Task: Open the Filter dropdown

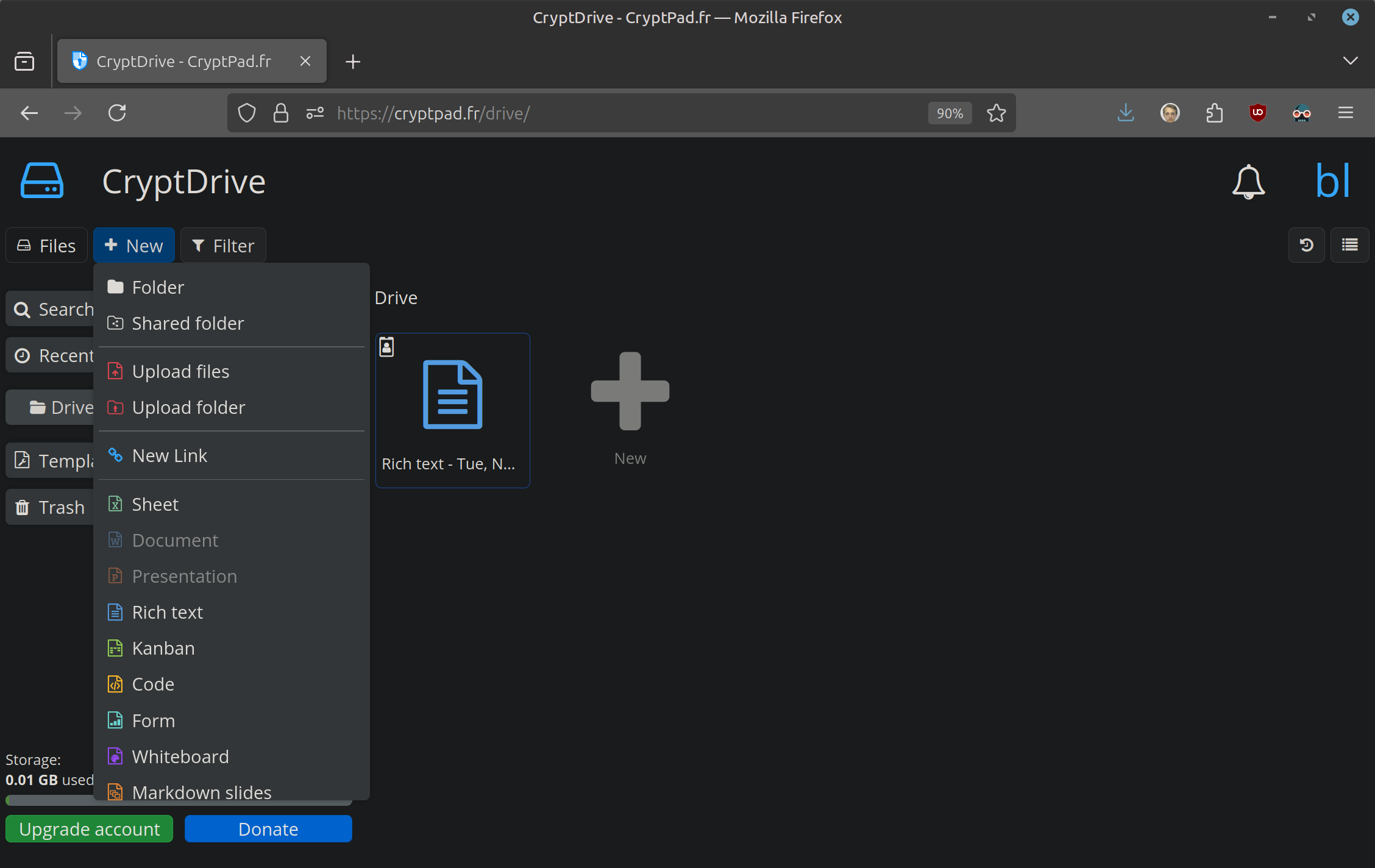Action: (223, 246)
